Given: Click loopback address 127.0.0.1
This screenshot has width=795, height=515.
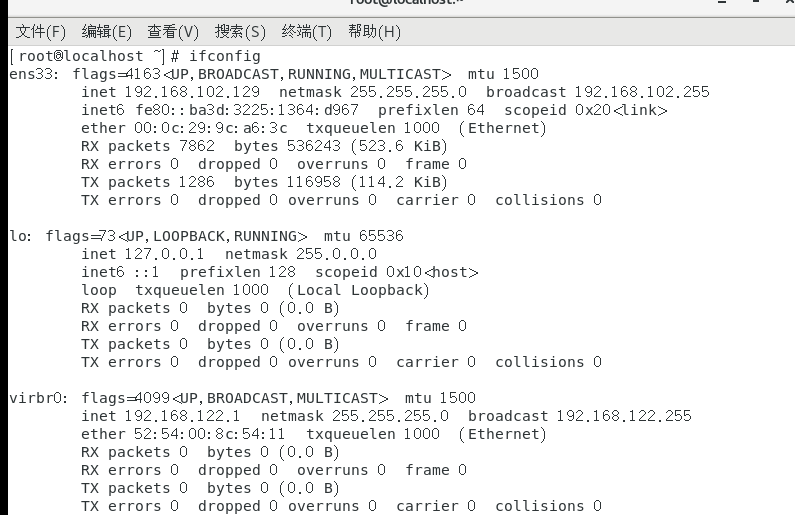Looking at the screenshot, I should point(164,254).
